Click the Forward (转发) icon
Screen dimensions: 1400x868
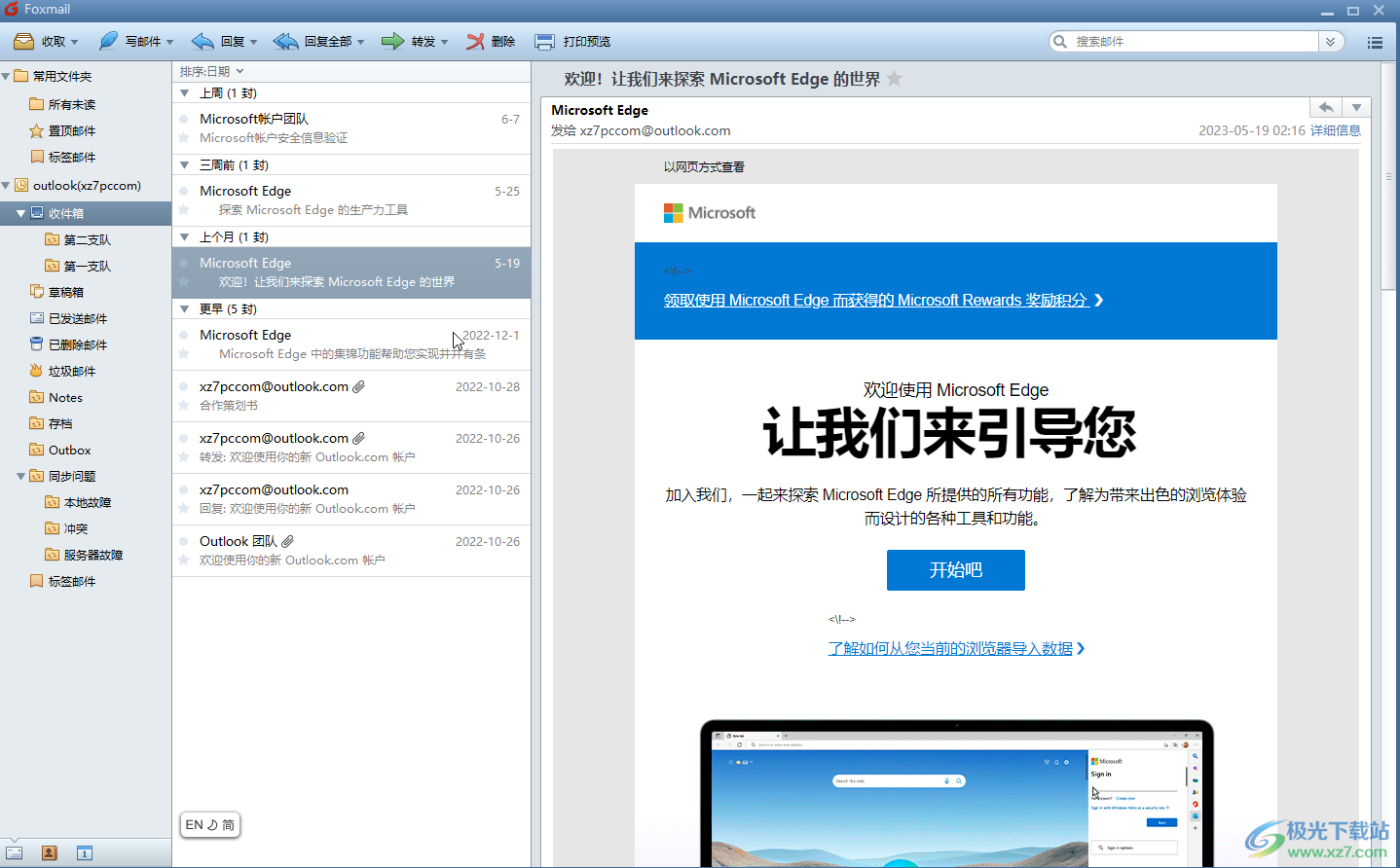(x=392, y=41)
